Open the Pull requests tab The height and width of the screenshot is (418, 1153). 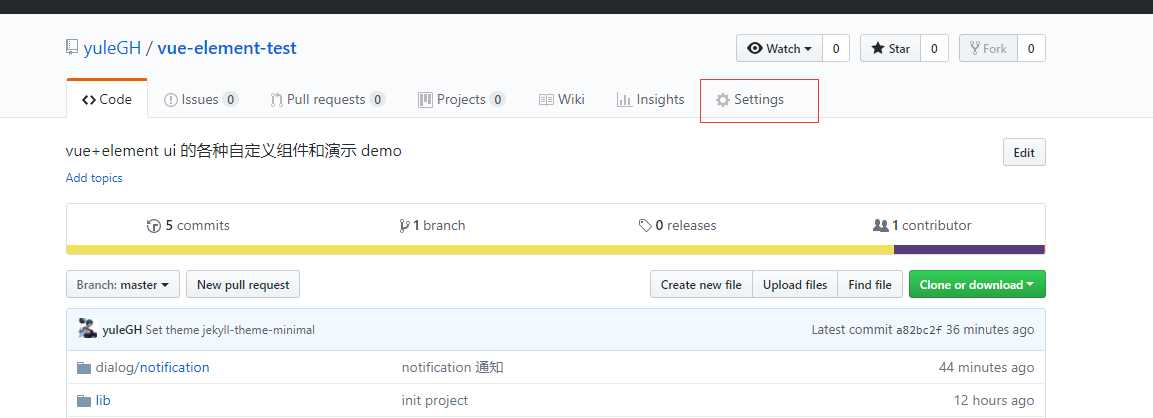(x=327, y=99)
